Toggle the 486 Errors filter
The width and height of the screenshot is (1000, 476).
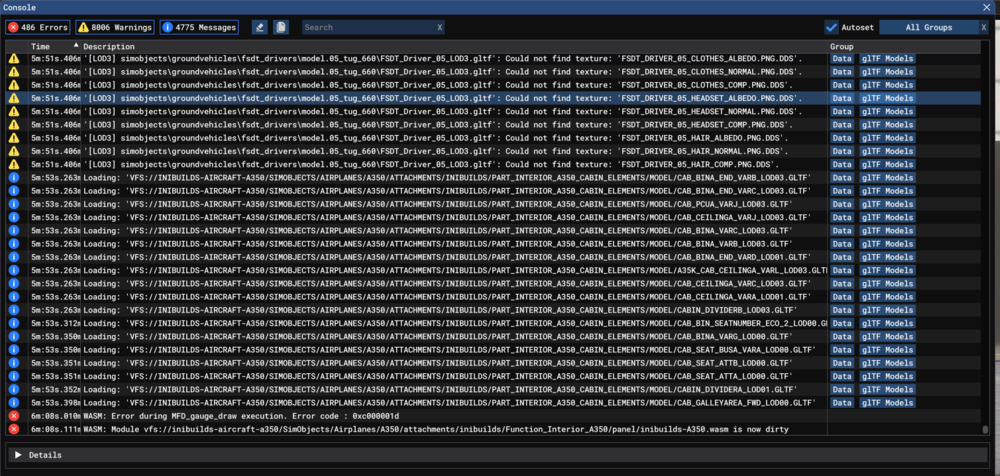click(x=37, y=28)
